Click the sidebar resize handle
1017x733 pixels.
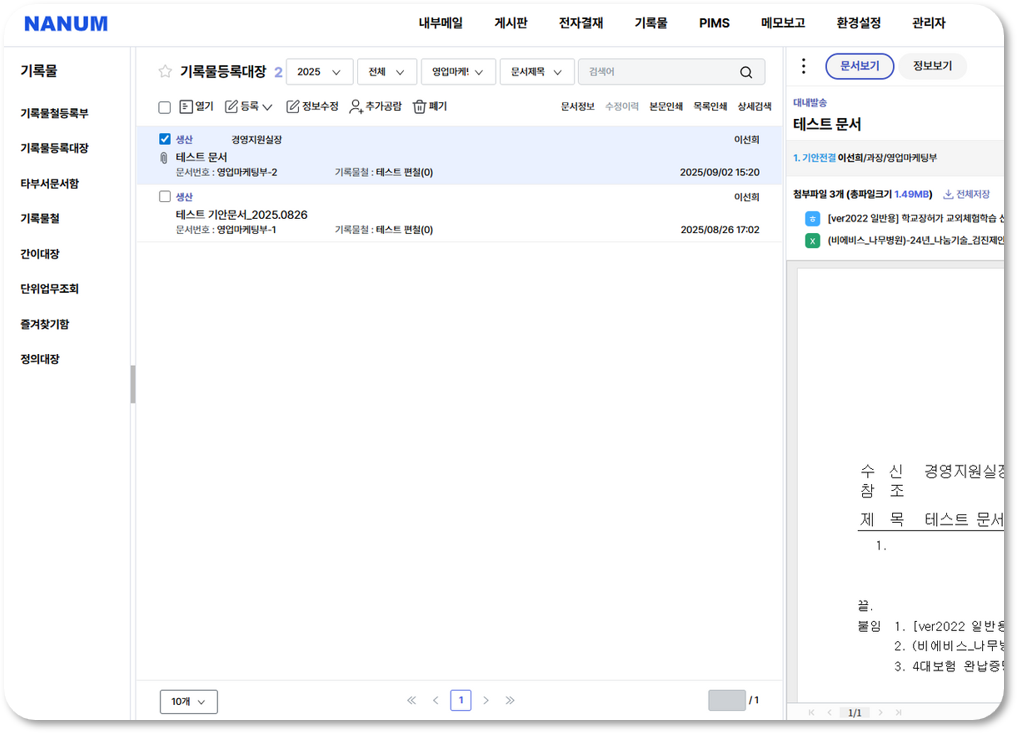point(133,384)
